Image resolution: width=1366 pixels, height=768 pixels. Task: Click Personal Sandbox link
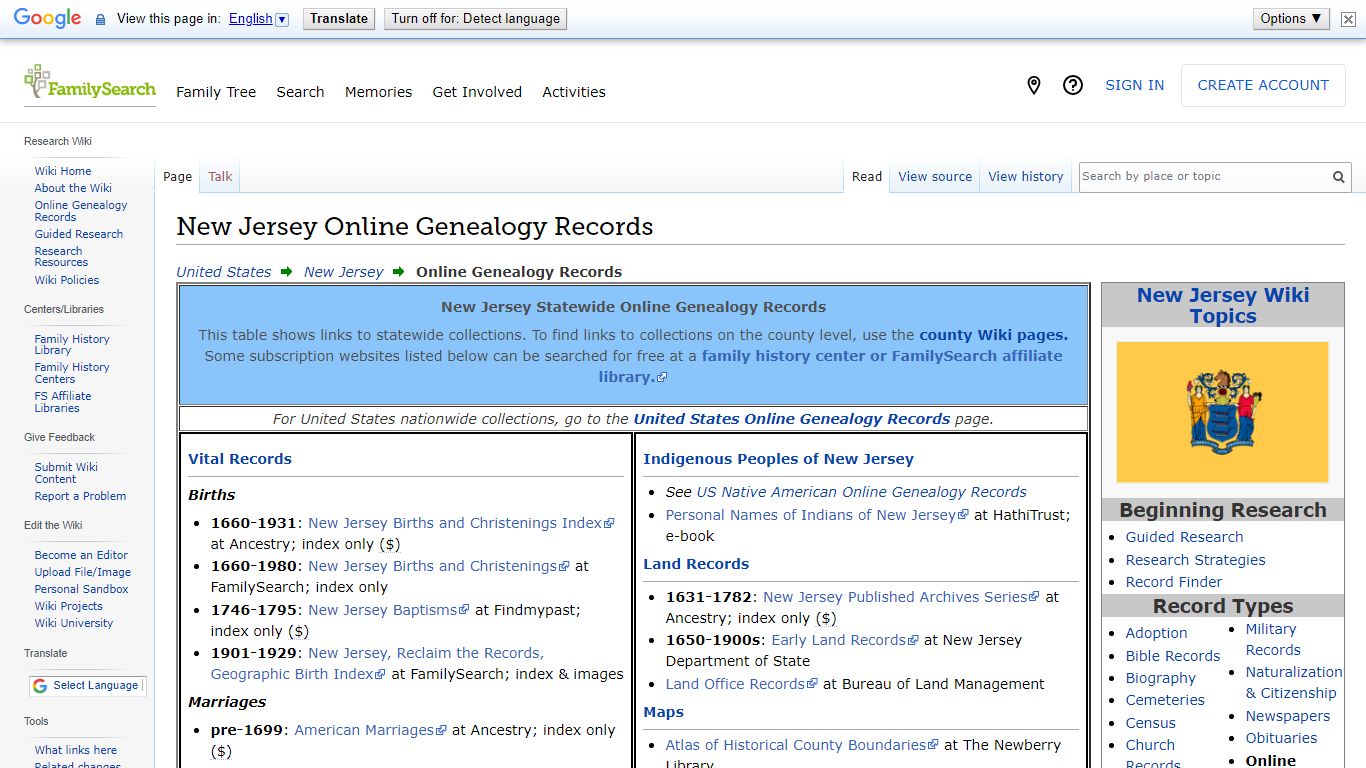81,589
